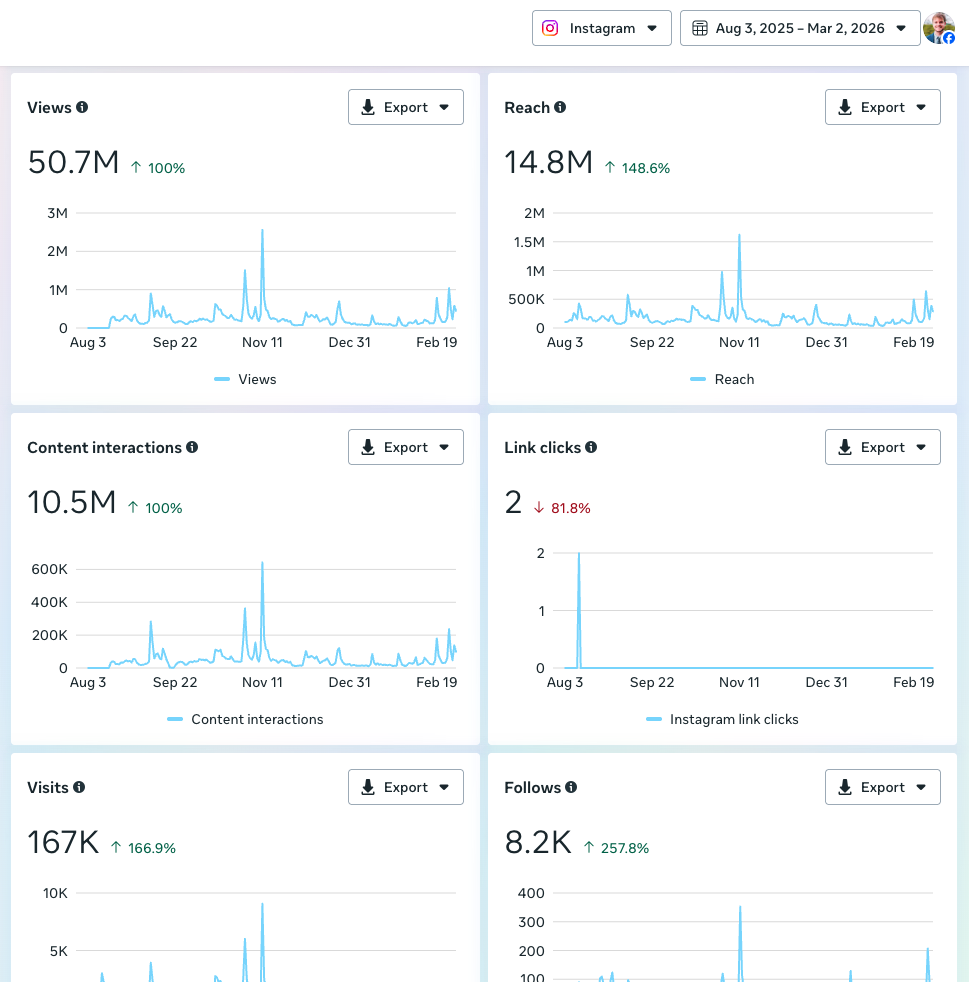969x982 pixels.
Task: Click the 50.7M Views total
Action: click(x=73, y=162)
